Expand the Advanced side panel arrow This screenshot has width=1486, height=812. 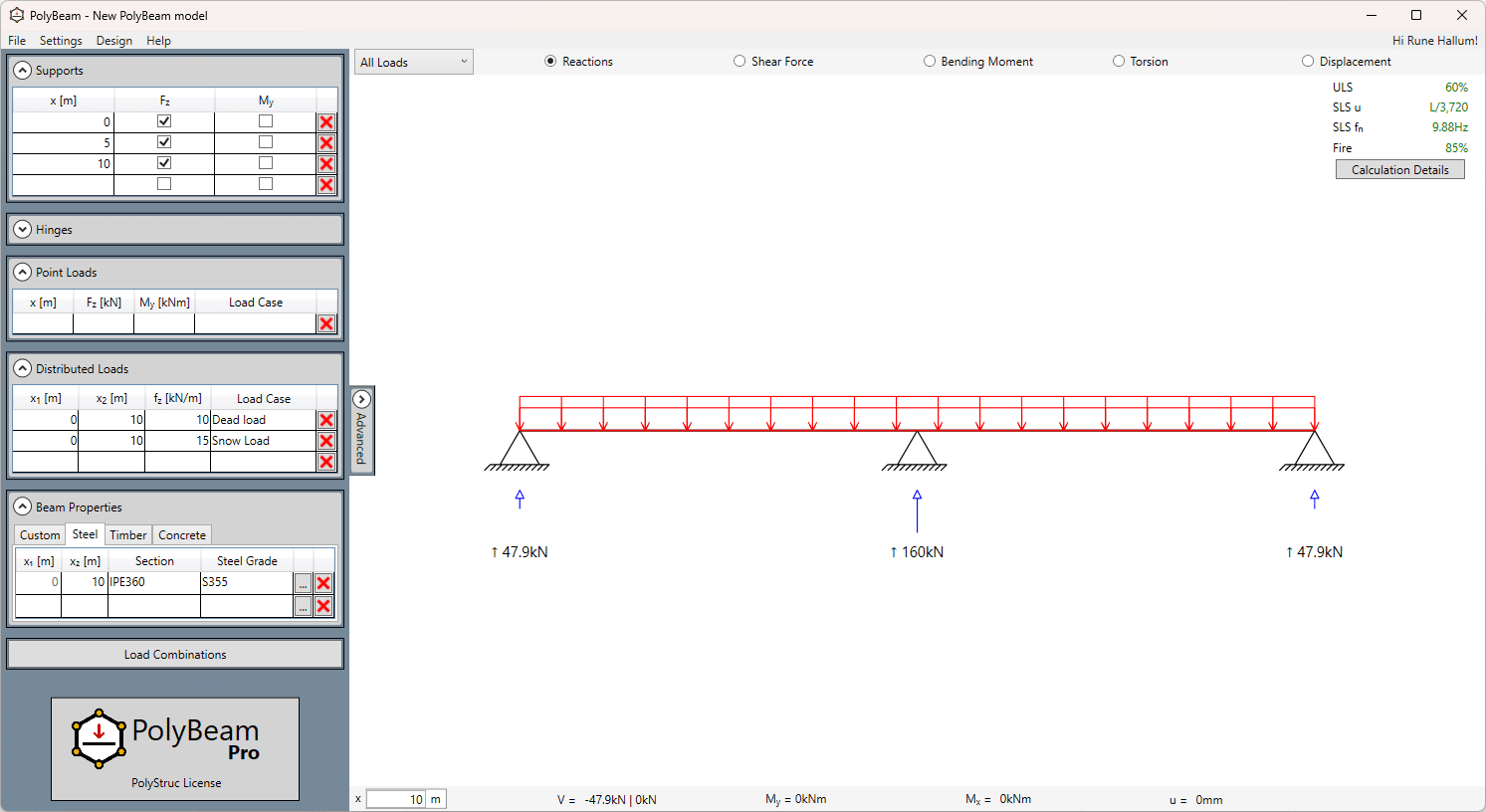(x=361, y=399)
